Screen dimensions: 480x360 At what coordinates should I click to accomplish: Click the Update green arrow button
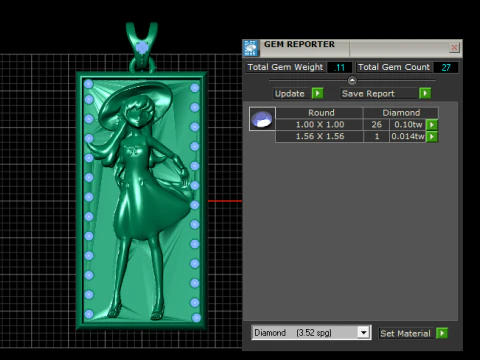(317, 93)
